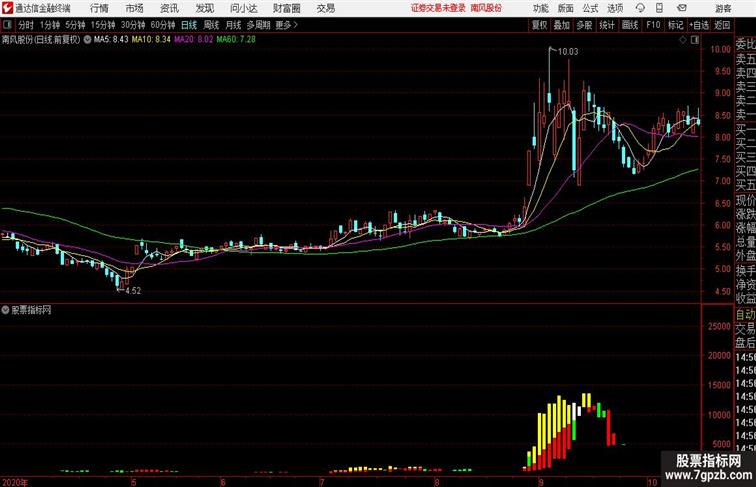The width and height of the screenshot is (756, 487).
Task: Open the mobile phone icon in title bar
Action: click(x=659, y=8)
